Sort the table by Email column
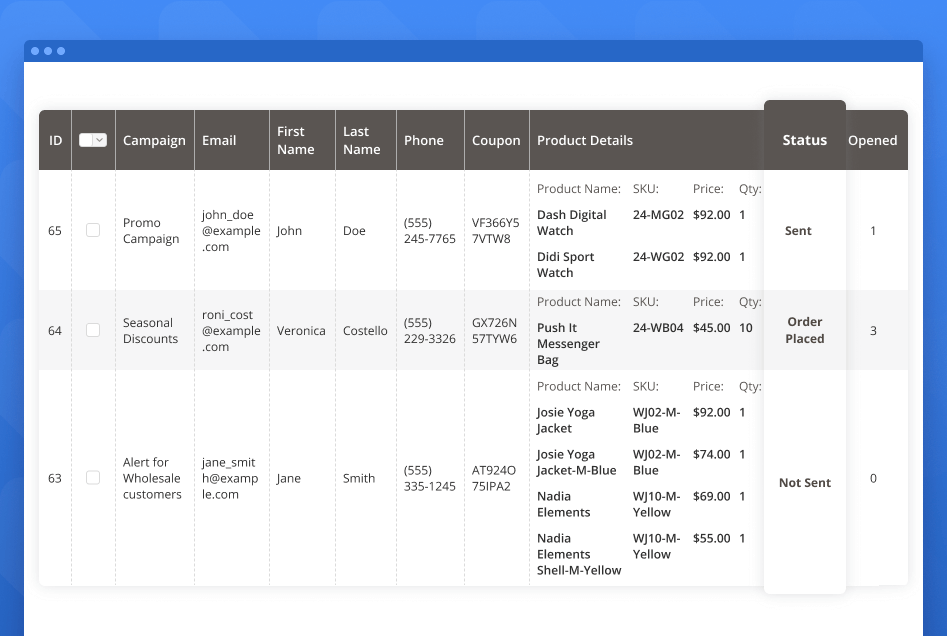 (219, 141)
